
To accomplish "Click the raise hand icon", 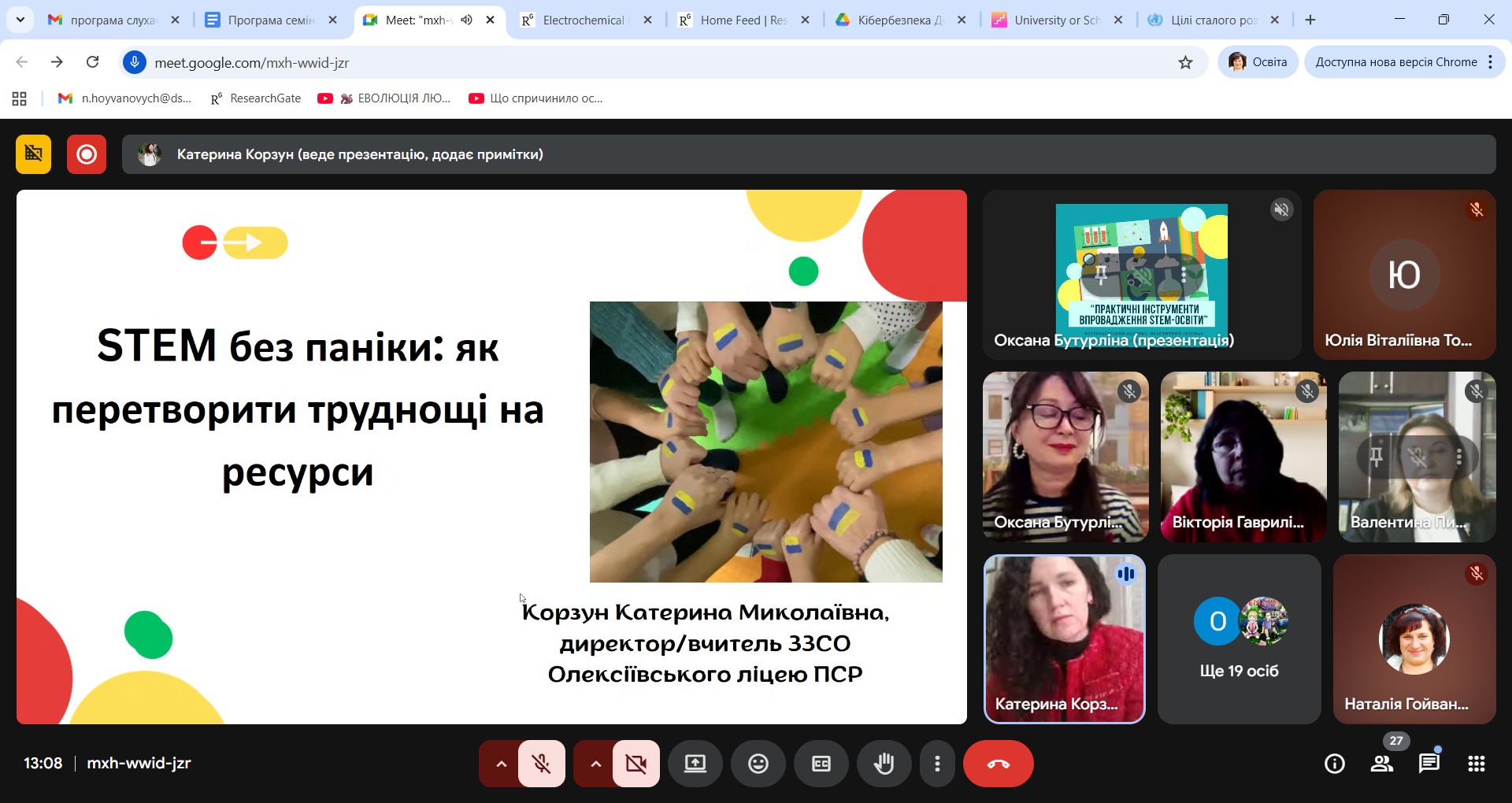I will (884, 764).
